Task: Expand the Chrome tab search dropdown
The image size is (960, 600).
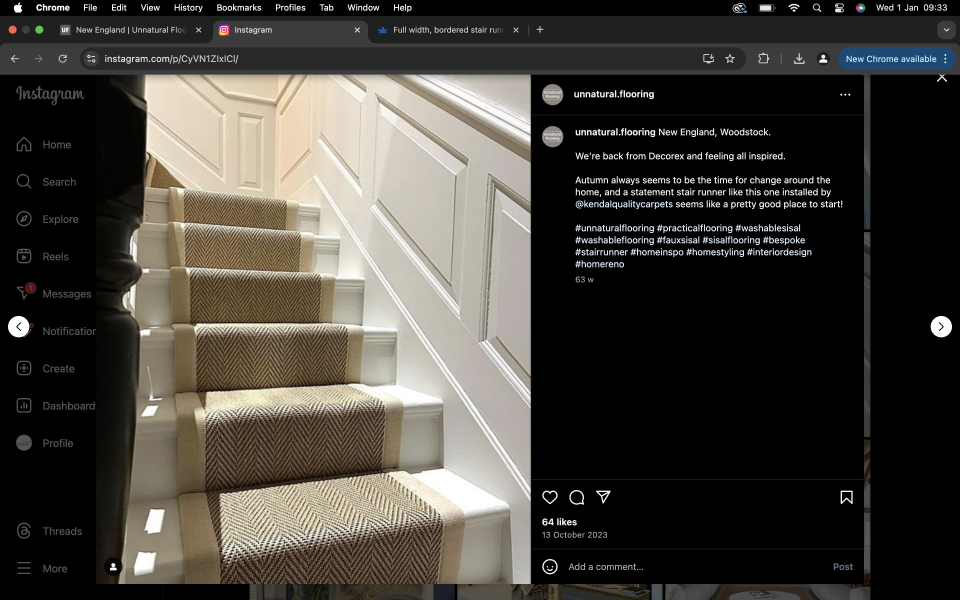Action: [x=946, y=30]
